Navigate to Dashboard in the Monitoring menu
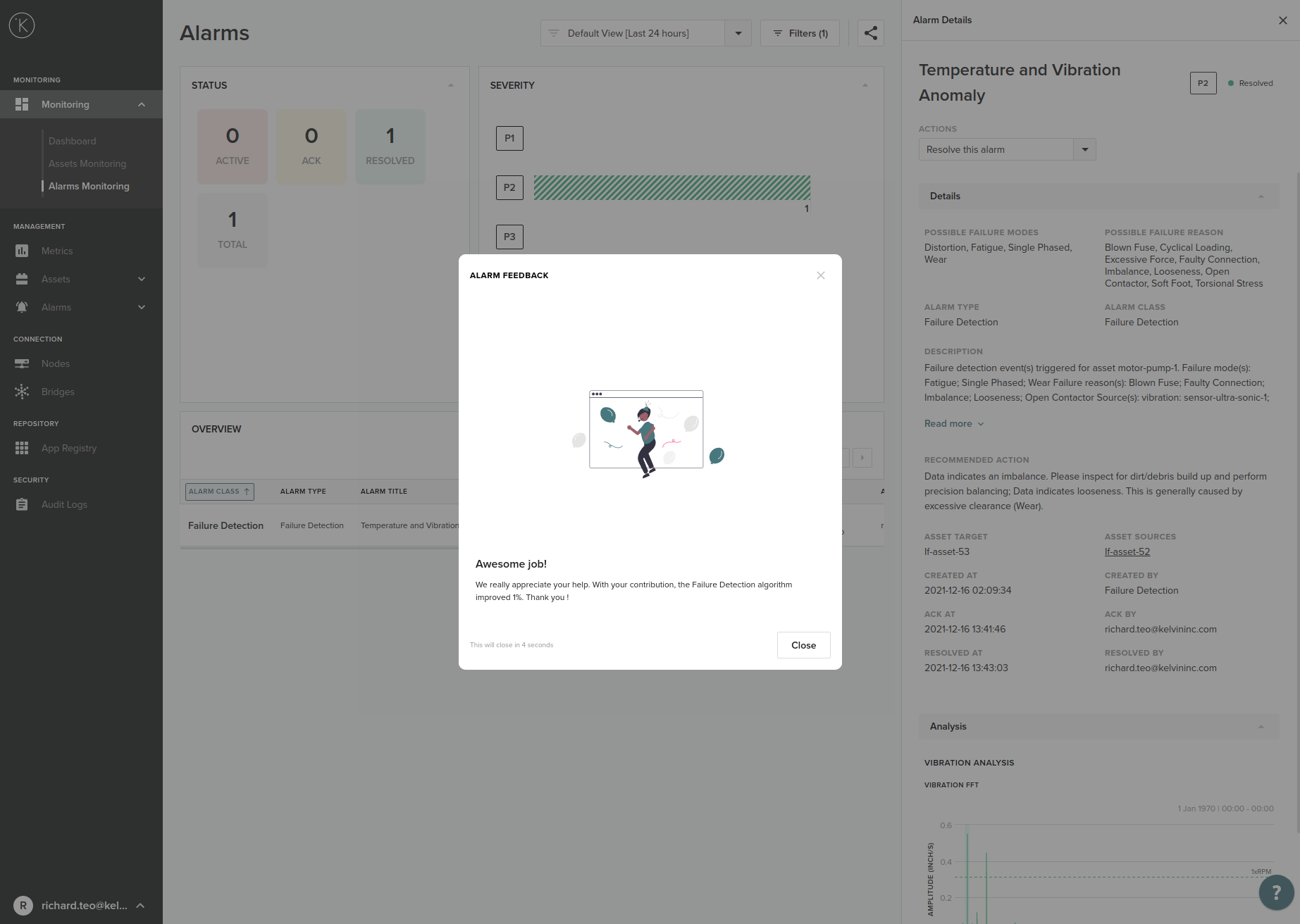 tap(72, 141)
